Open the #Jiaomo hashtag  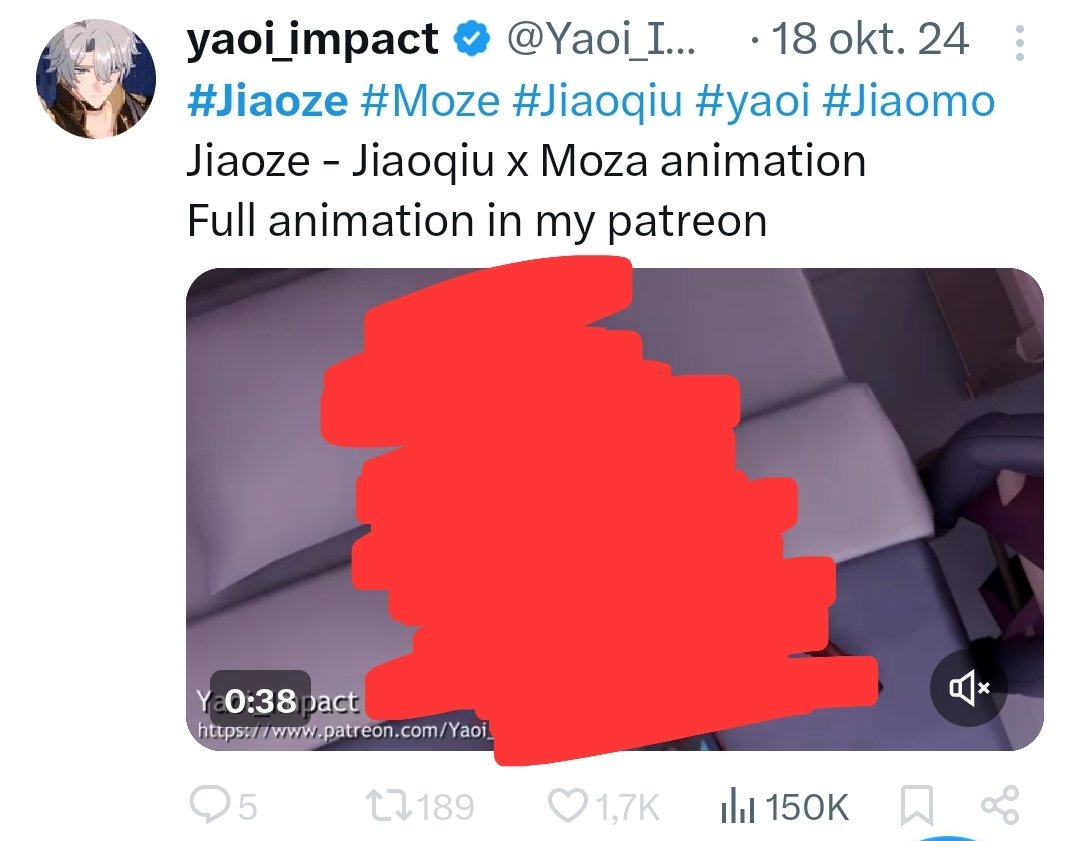tap(909, 101)
